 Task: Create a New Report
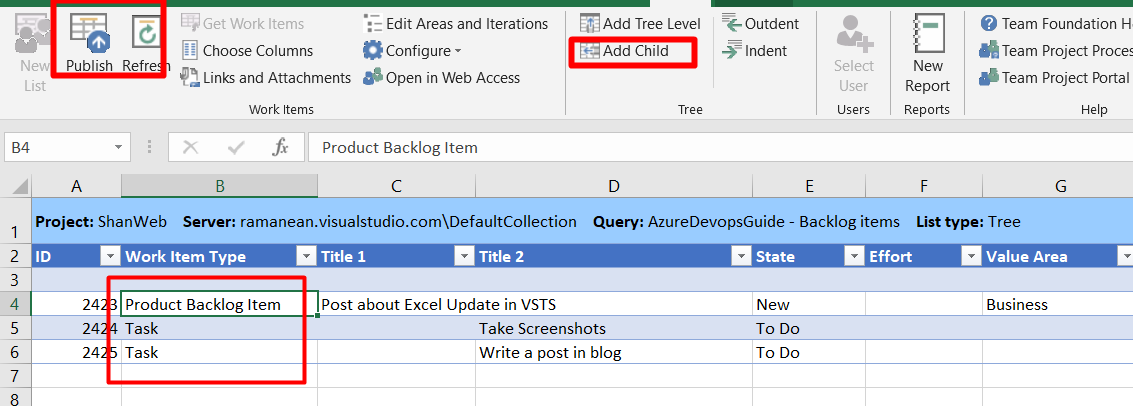point(927,54)
